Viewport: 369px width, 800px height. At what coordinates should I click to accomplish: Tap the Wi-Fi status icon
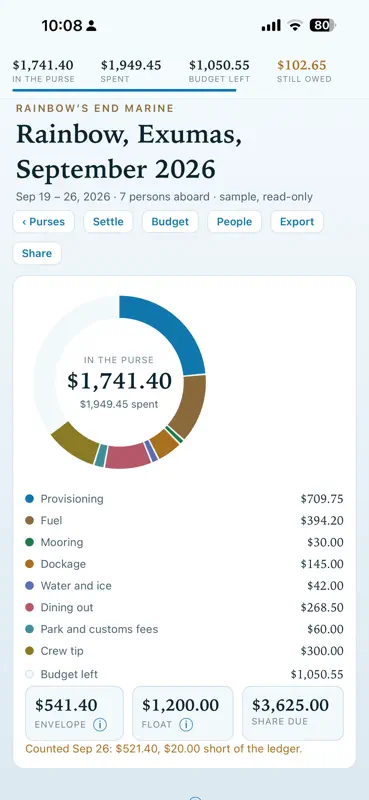coord(295,26)
